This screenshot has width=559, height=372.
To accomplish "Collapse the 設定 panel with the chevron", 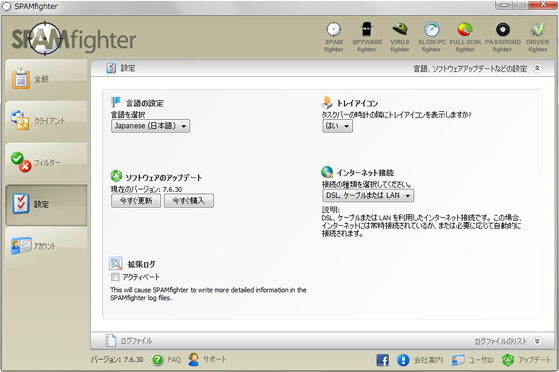I will (x=537, y=68).
